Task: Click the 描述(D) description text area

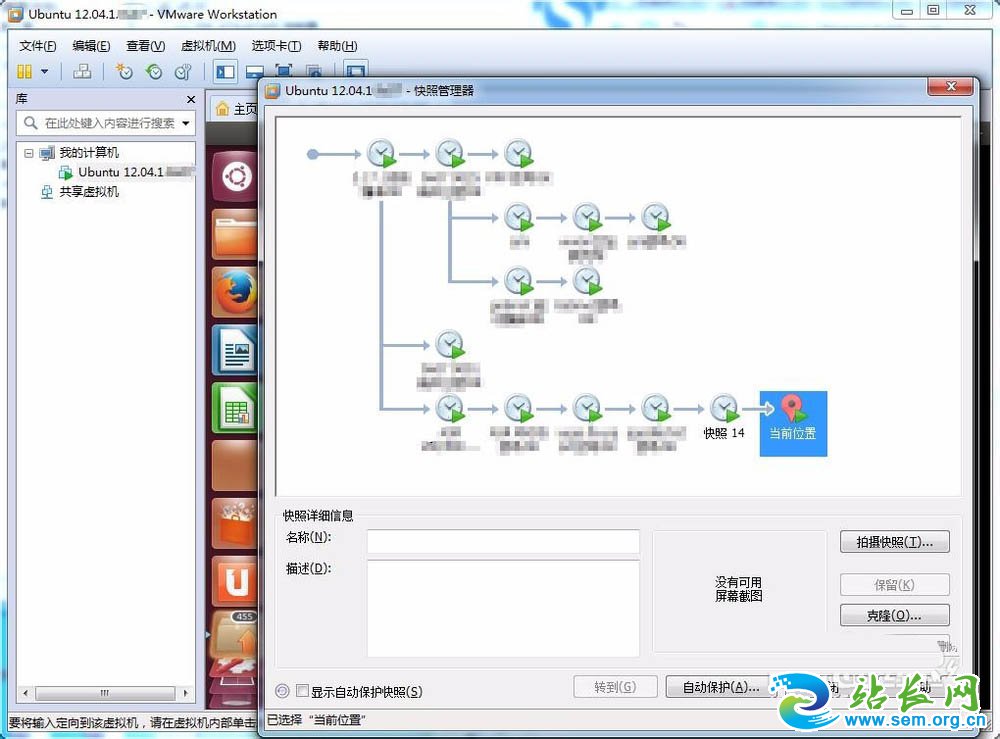Action: pyautogui.click(x=503, y=608)
